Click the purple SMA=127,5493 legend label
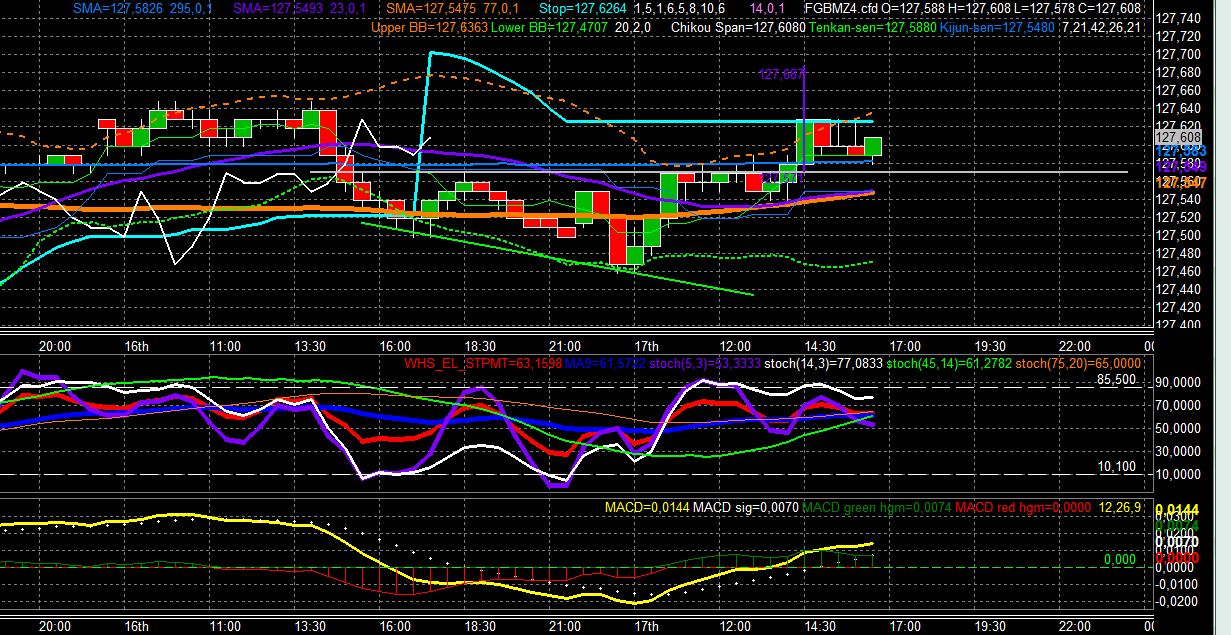Viewport: 1231px width, 635px height. tap(277, 7)
